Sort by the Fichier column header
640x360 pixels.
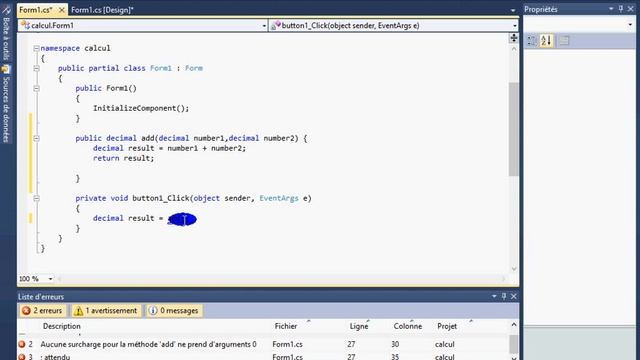286,326
